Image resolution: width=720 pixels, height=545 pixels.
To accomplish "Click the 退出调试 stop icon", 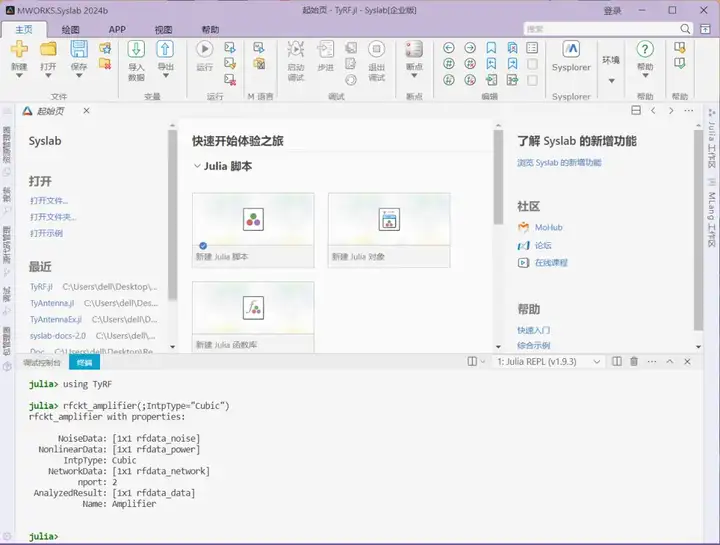I will point(376,49).
